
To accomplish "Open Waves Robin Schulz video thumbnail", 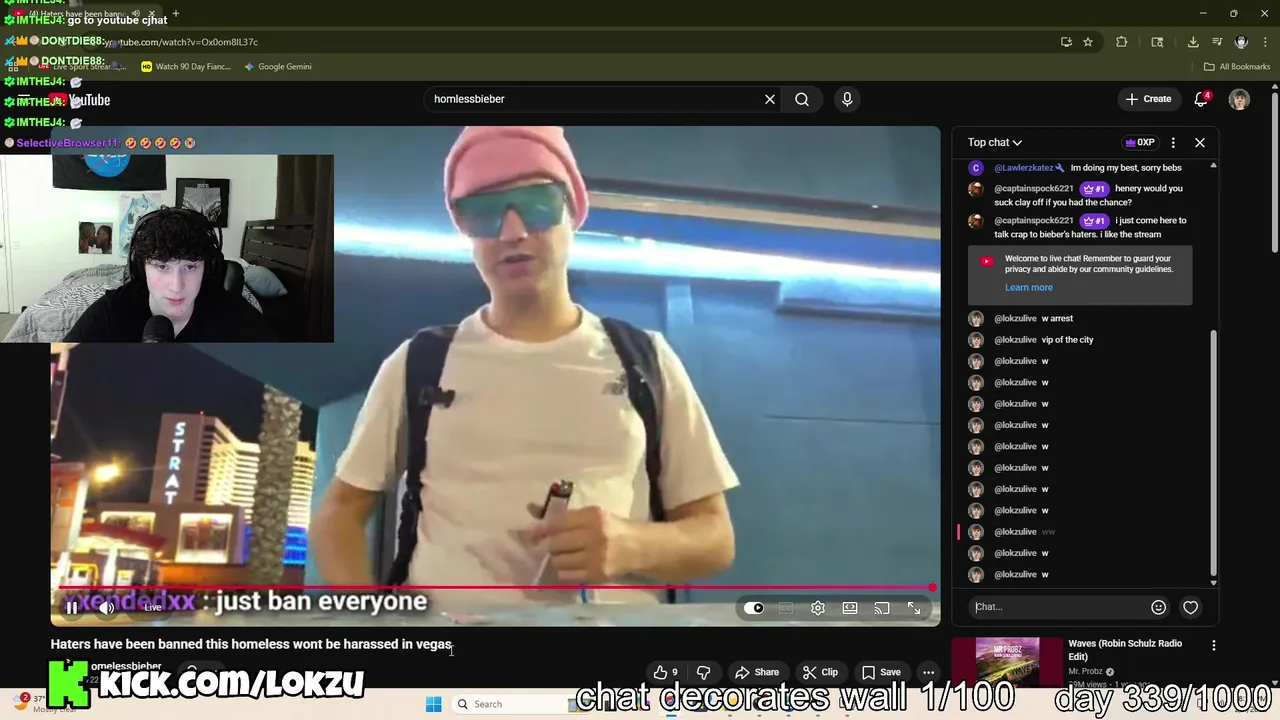I will point(1007,661).
